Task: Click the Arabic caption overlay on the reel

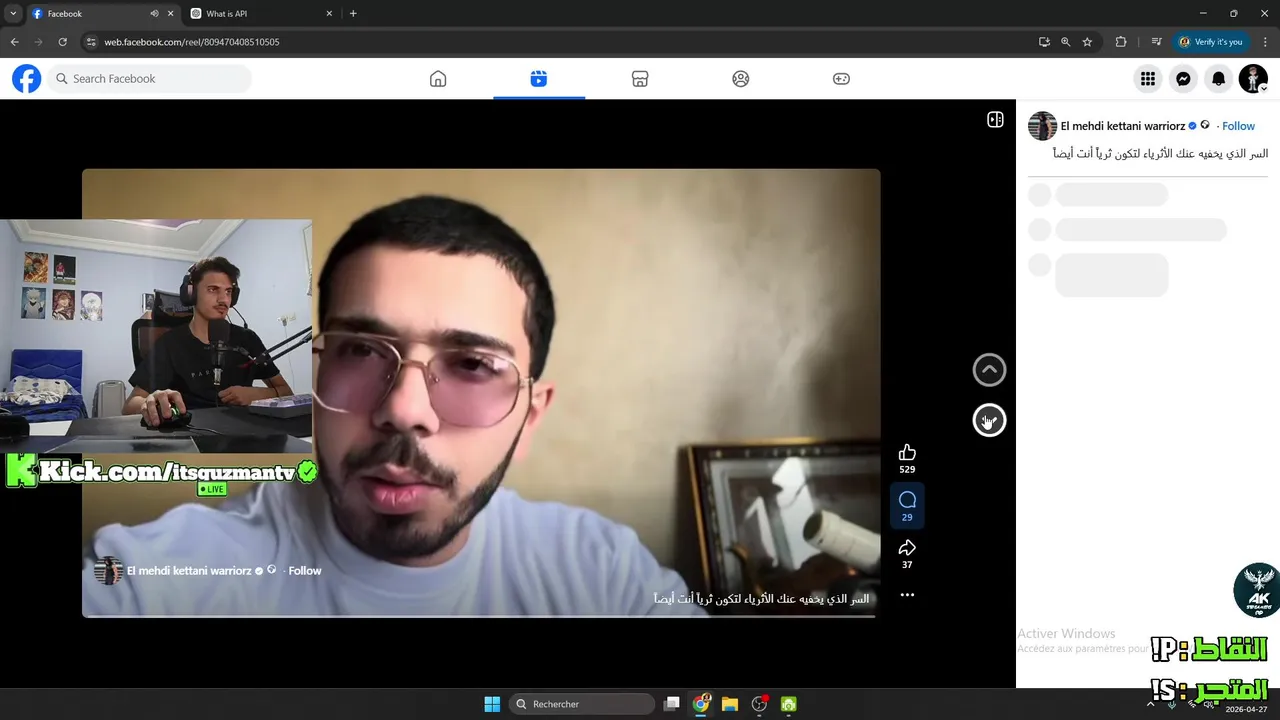Action: pos(761,599)
